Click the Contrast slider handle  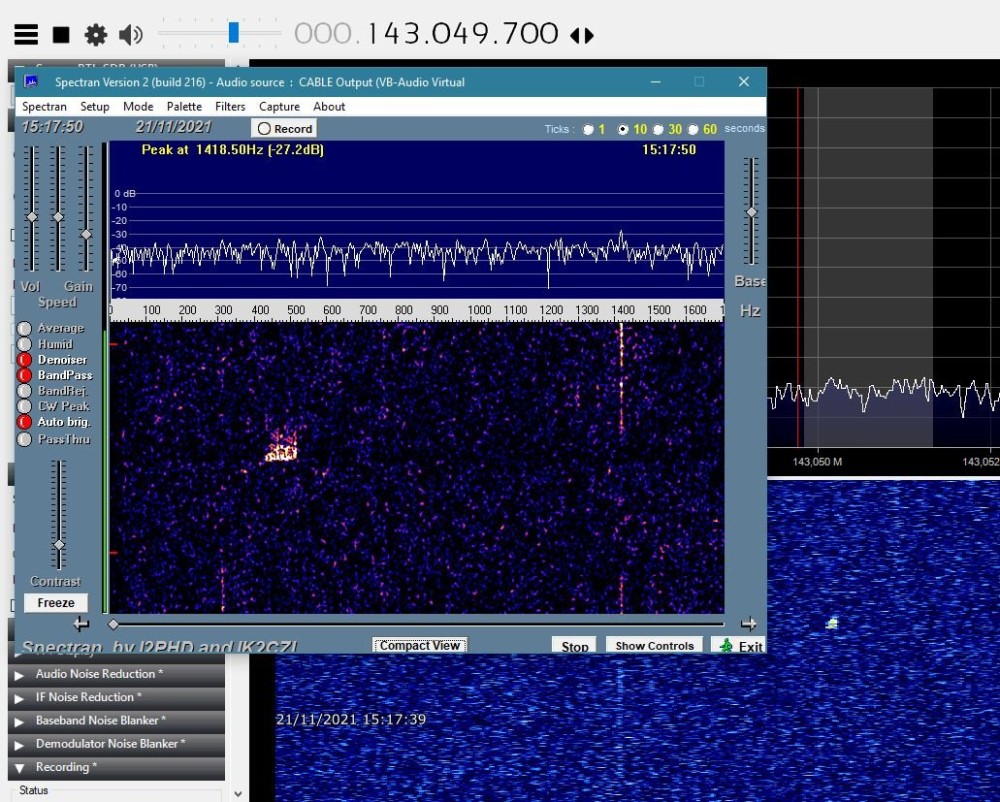point(59,544)
